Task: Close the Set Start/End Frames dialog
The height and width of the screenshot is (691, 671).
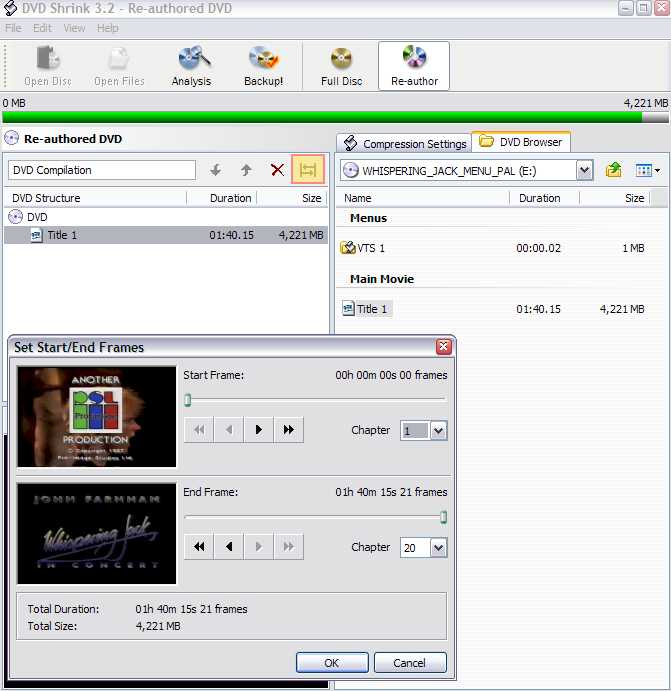Action: coord(444,347)
